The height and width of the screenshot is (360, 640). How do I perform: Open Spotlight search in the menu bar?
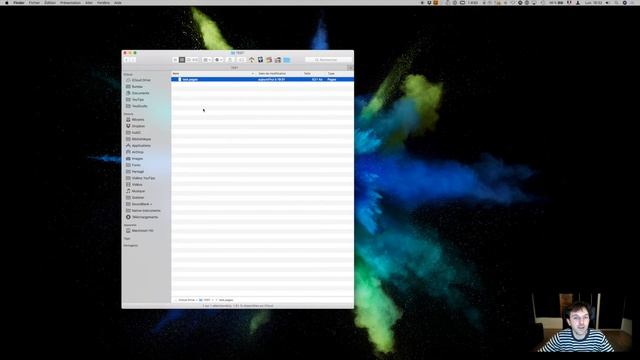616,2
